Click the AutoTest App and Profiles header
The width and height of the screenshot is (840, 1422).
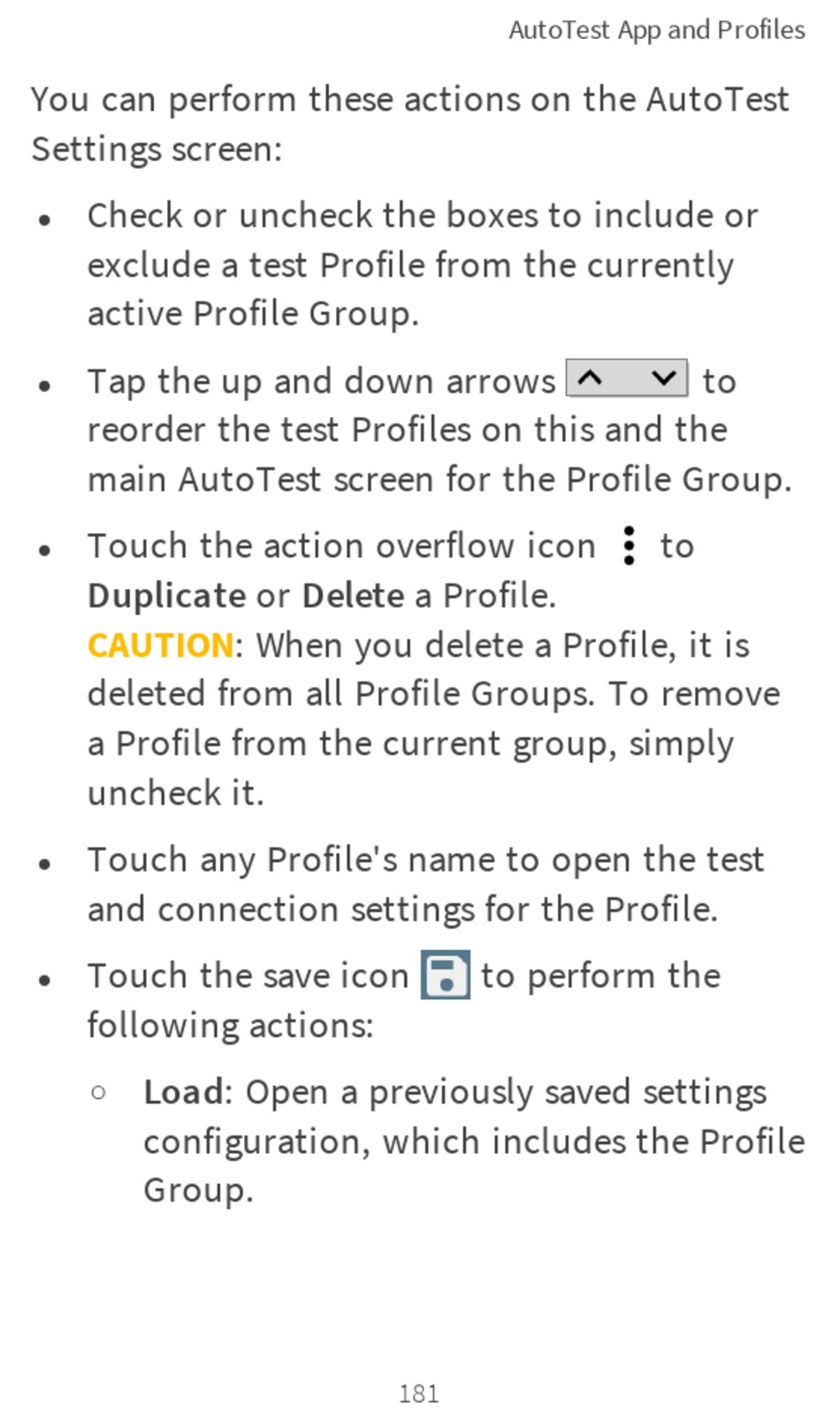[657, 31]
